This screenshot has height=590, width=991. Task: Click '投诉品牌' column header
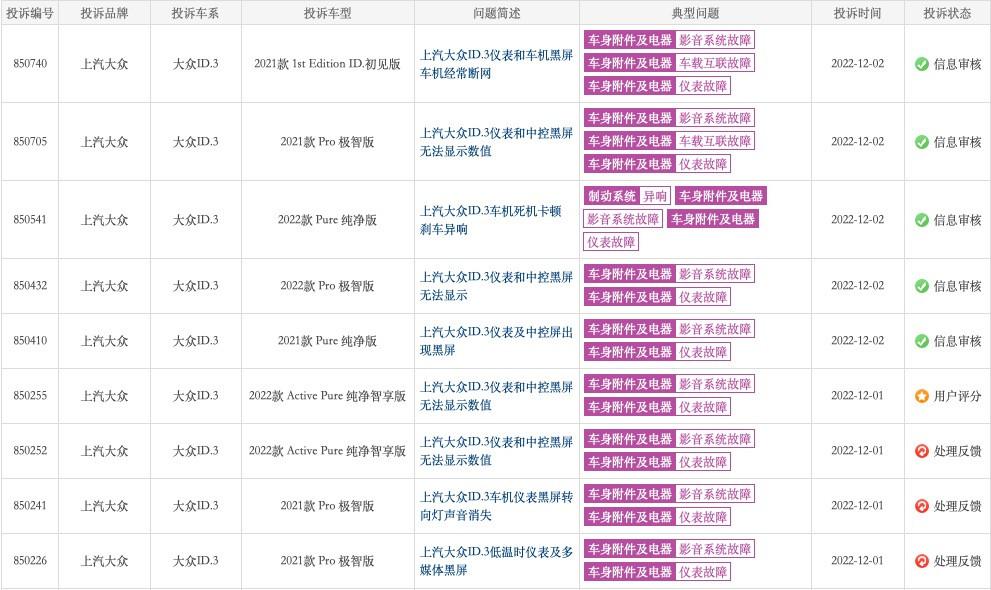104,13
